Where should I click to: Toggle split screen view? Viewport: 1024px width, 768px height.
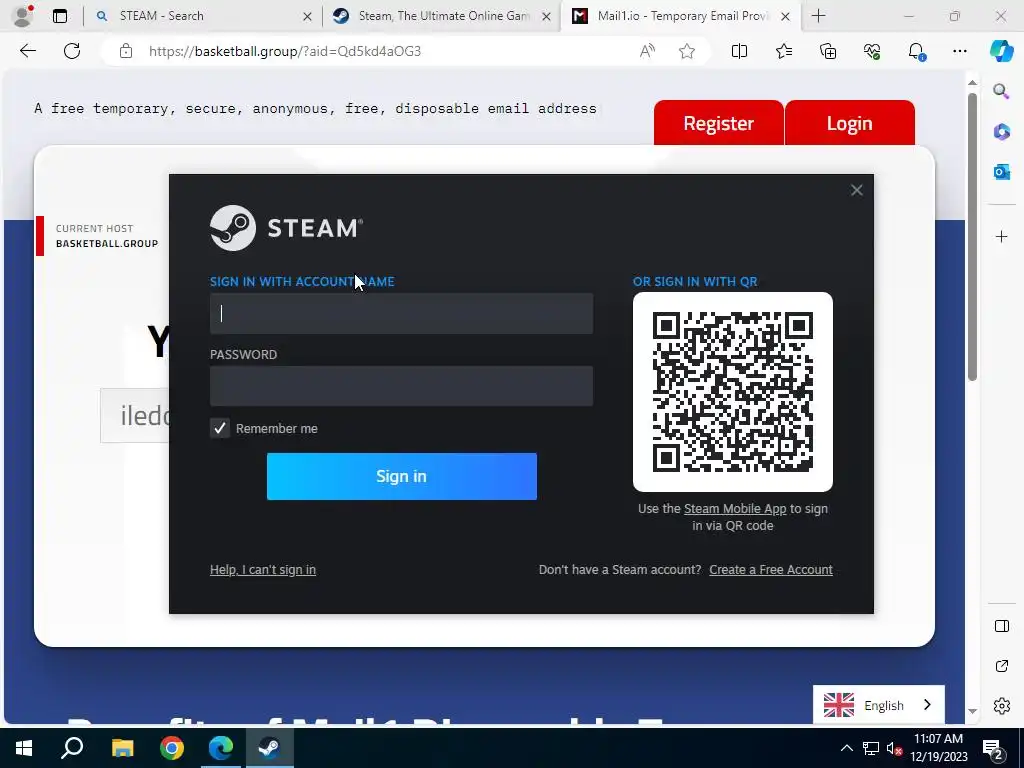click(739, 51)
